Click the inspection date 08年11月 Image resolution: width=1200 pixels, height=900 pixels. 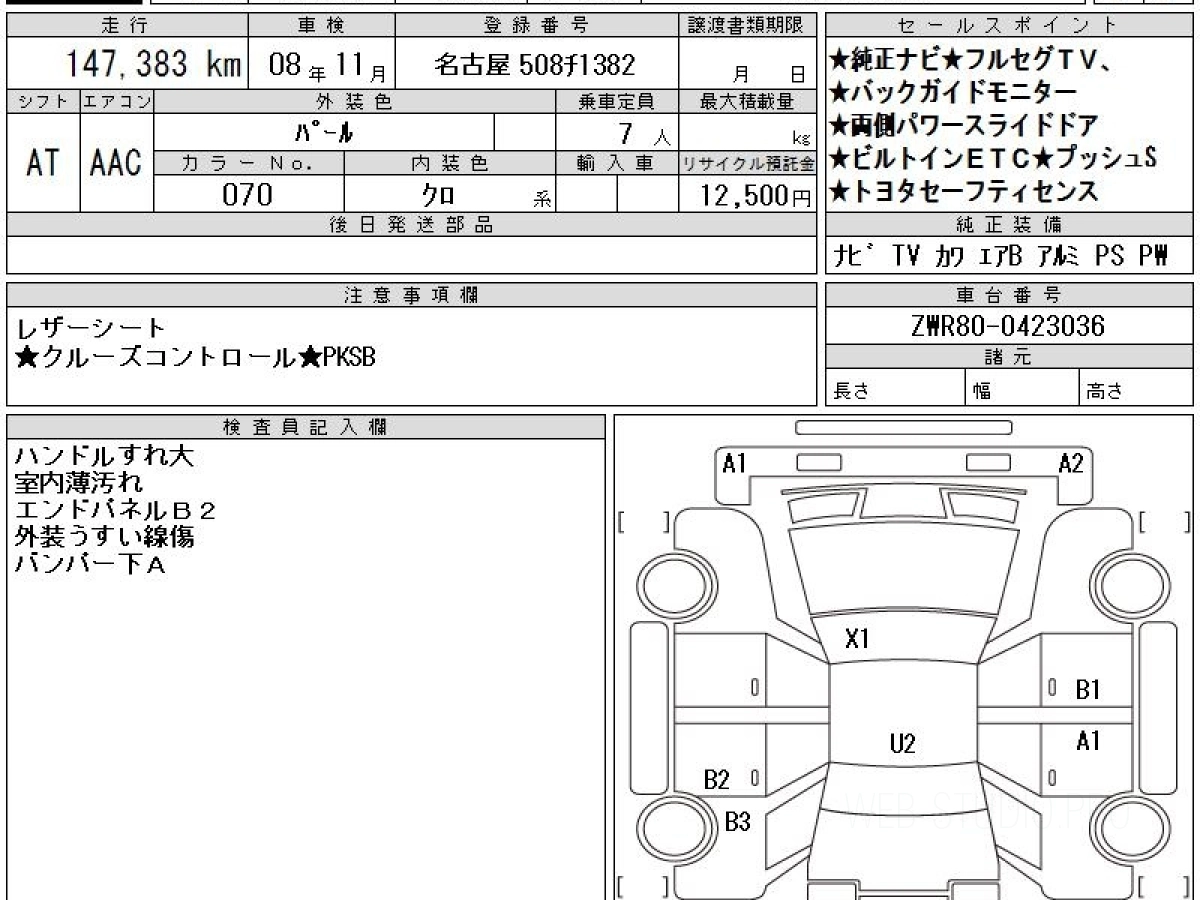click(328, 67)
